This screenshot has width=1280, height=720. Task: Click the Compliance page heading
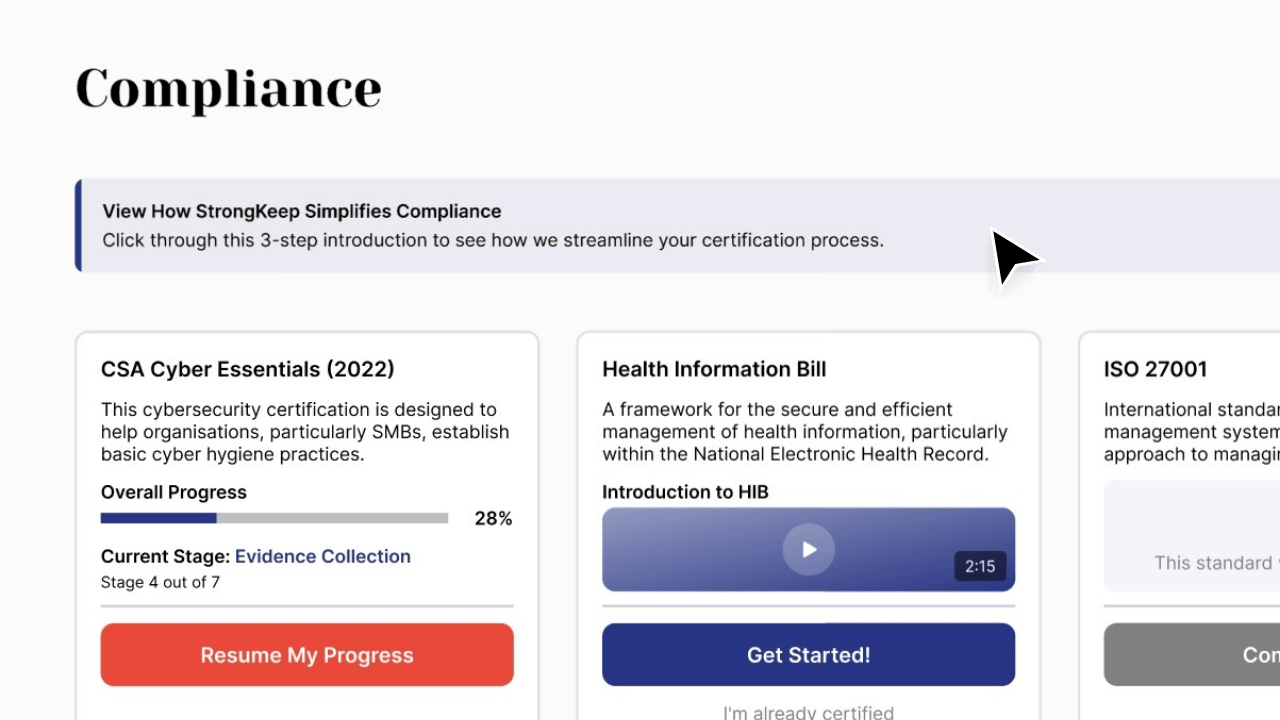point(228,89)
